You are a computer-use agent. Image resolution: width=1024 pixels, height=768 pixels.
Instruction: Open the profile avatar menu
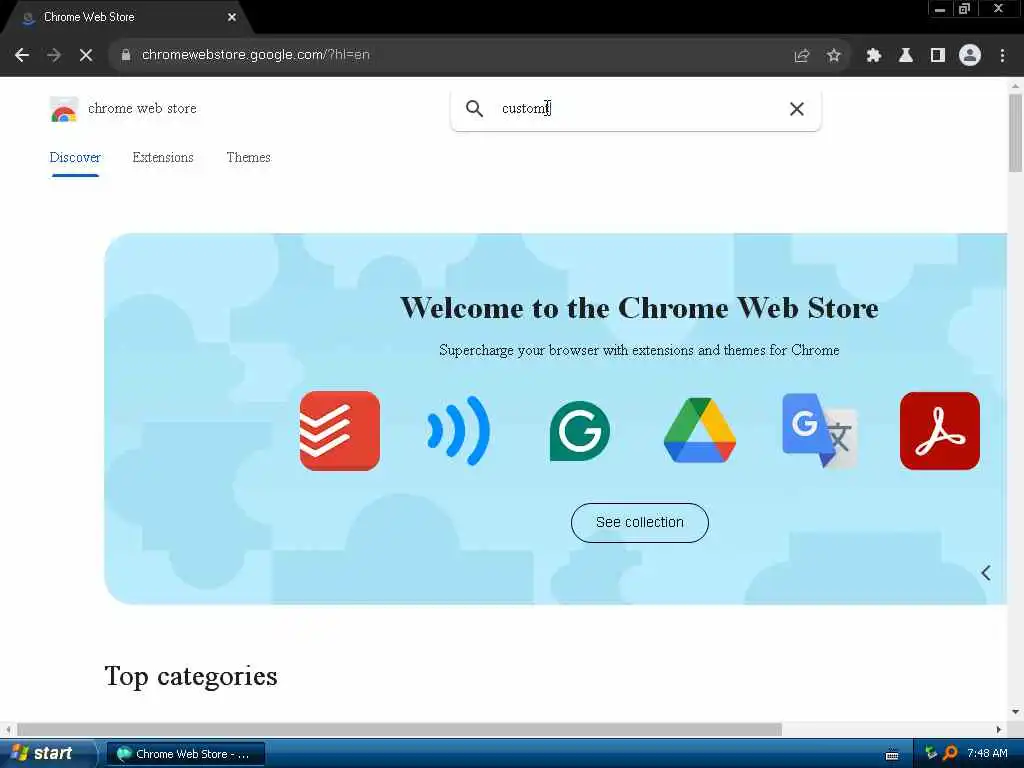(970, 56)
